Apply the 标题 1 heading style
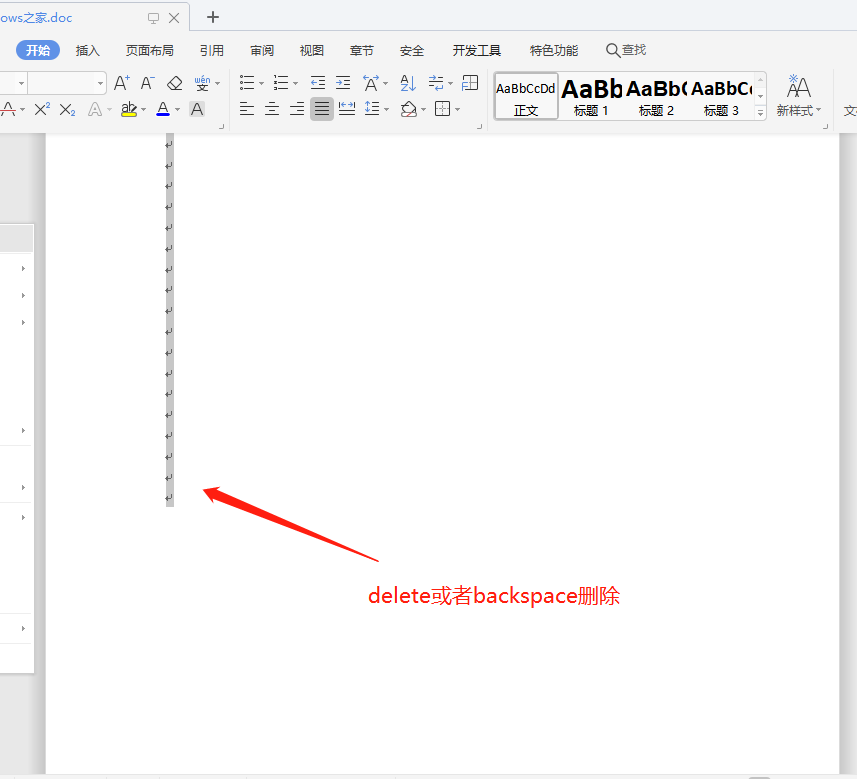Image resolution: width=857 pixels, height=779 pixels. coord(591,96)
